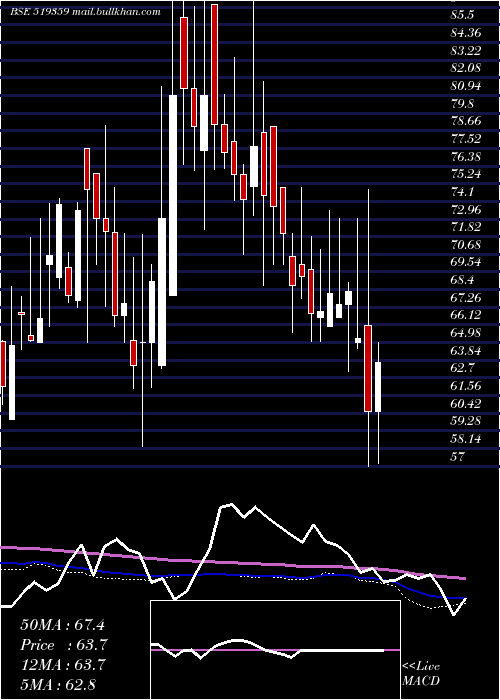This screenshot has height=700, width=500.
Task: Click the 82.08 price axis label
Action: point(466,68)
